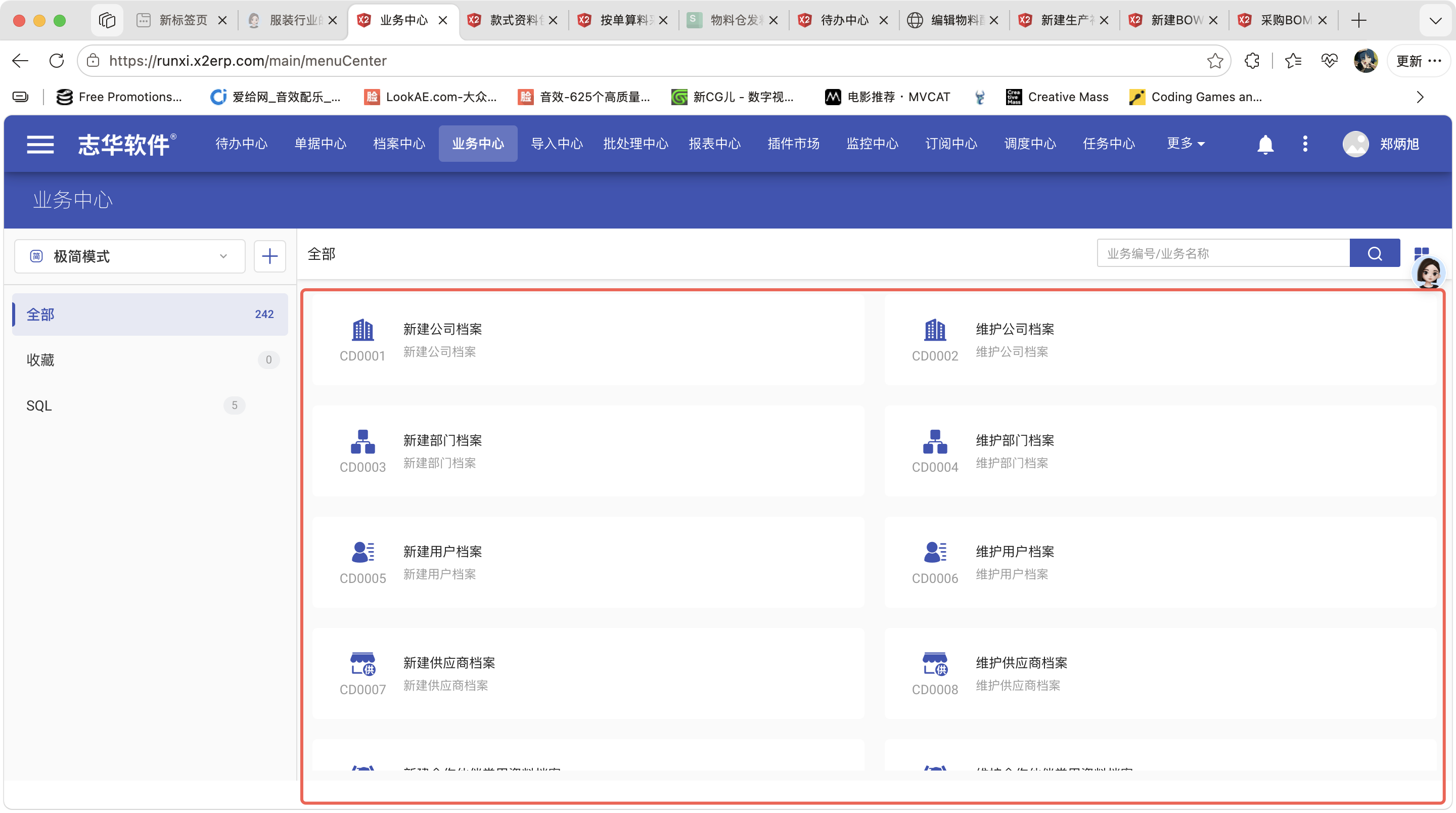
Task: Open the browser favorites list icon
Action: pos(1293,61)
